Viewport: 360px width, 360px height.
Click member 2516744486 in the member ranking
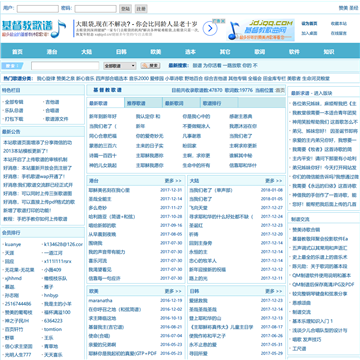click(18, 304)
